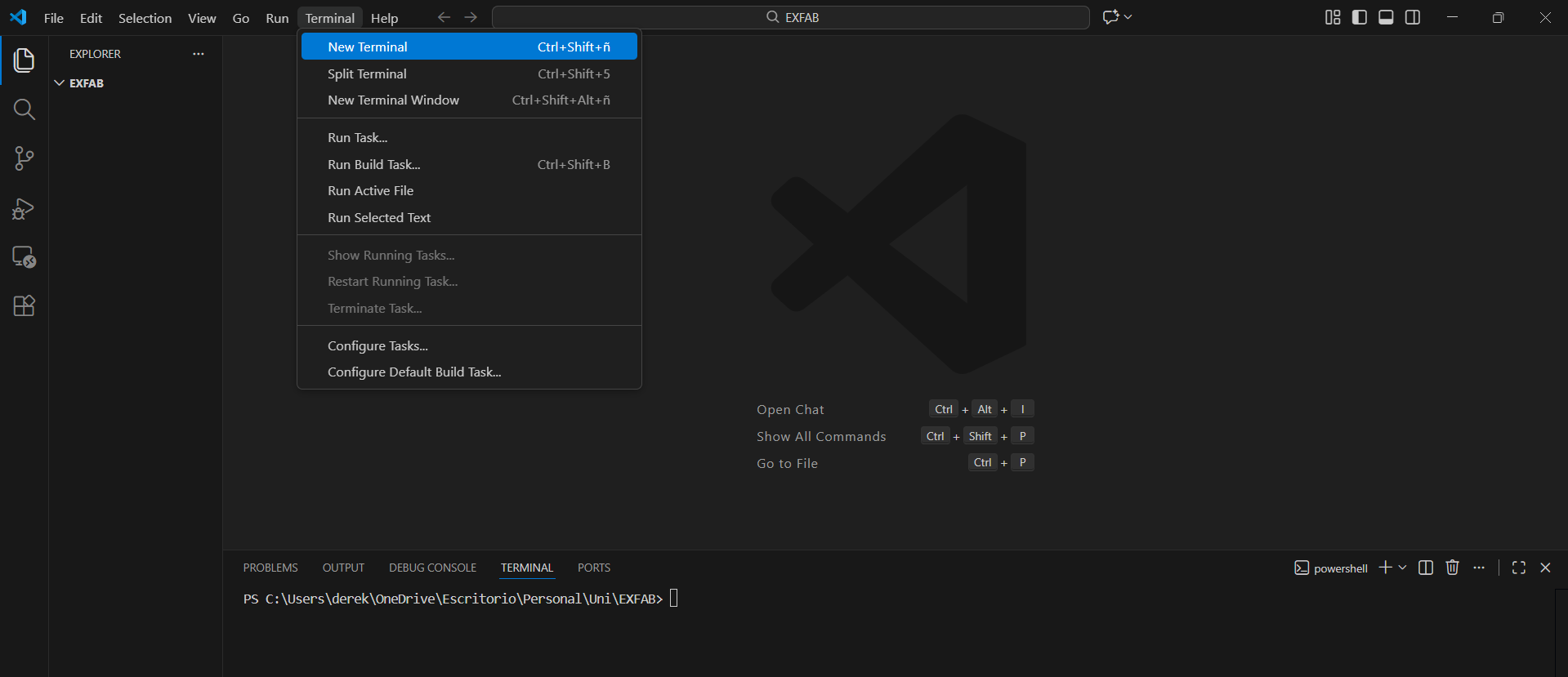
Task: Go back with the left arrow
Action: (444, 17)
